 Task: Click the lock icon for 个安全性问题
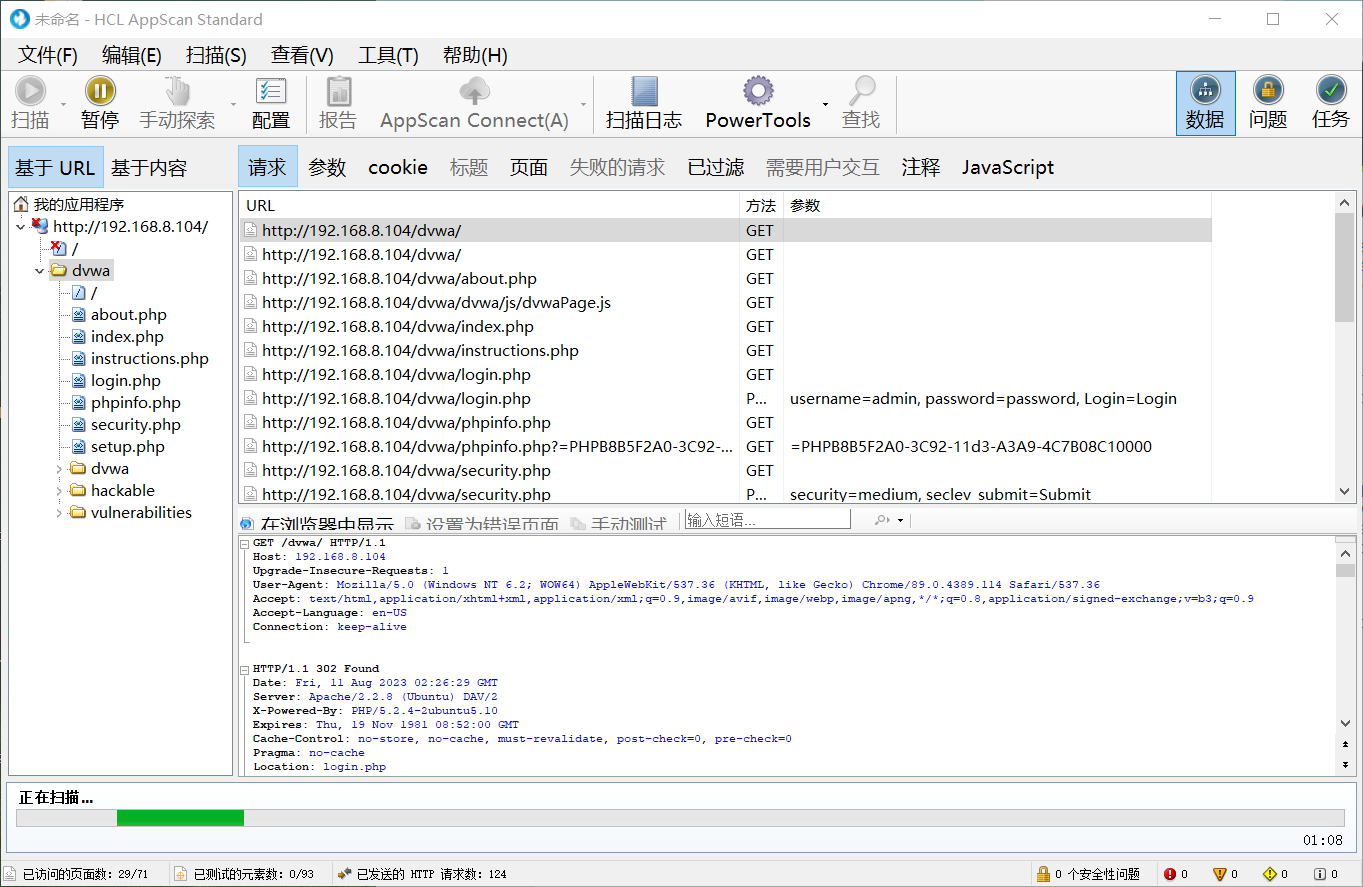[1043, 874]
